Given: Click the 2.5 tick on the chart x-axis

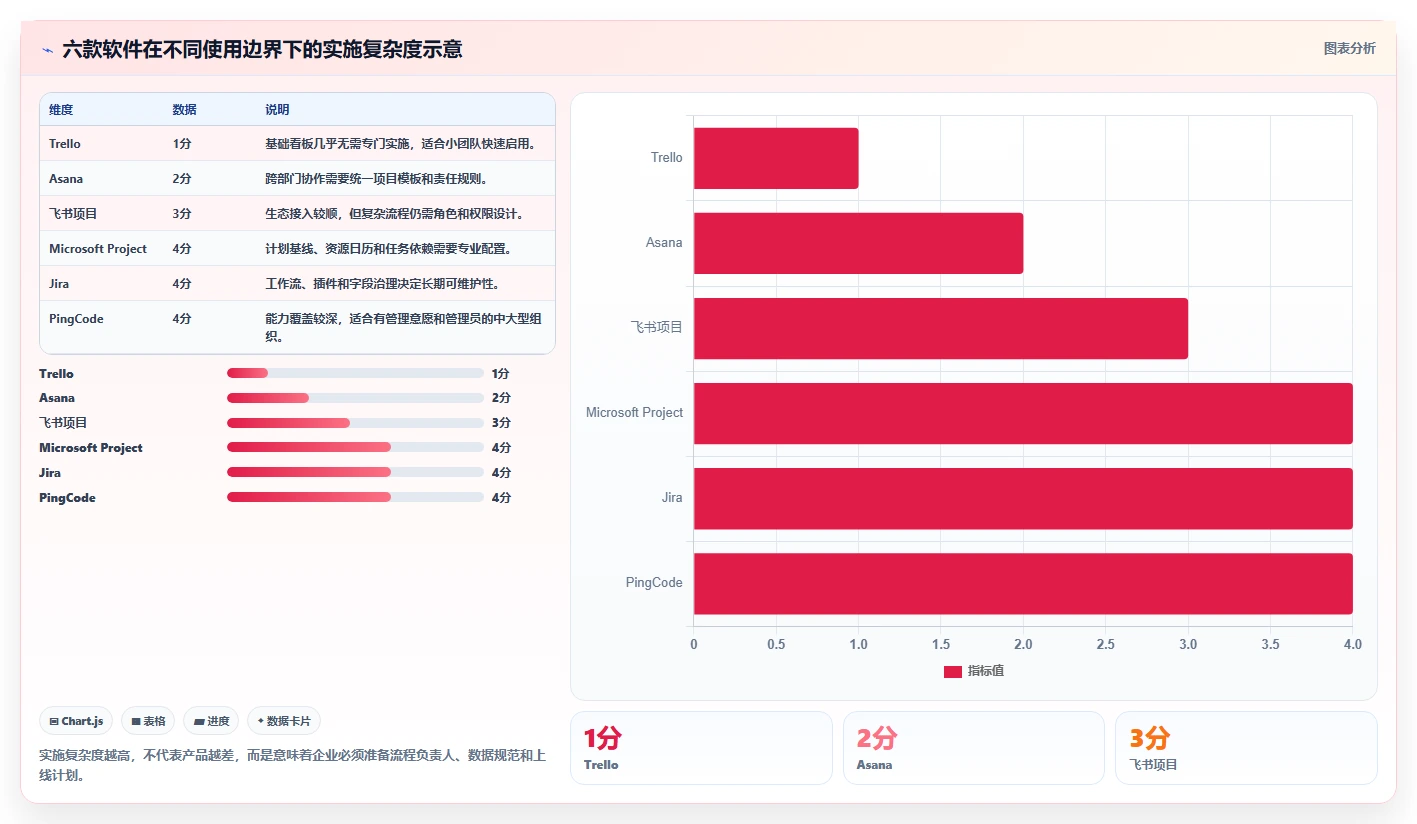Looking at the screenshot, I should [x=1105, y=645].
